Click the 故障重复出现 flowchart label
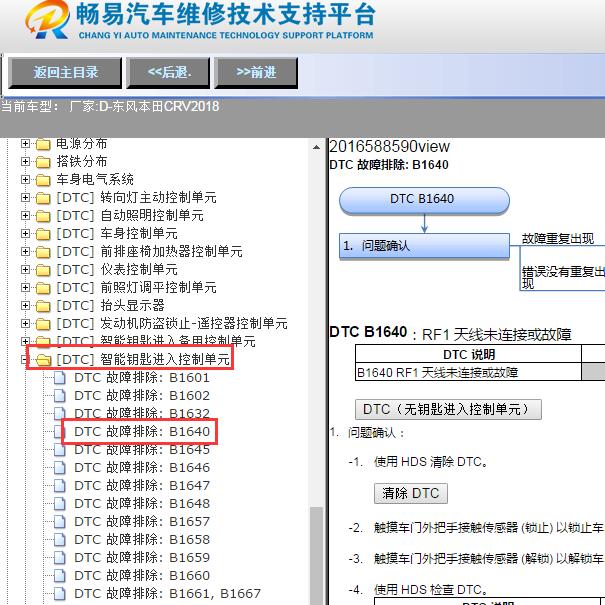605x605 pixels. (557, 239)
